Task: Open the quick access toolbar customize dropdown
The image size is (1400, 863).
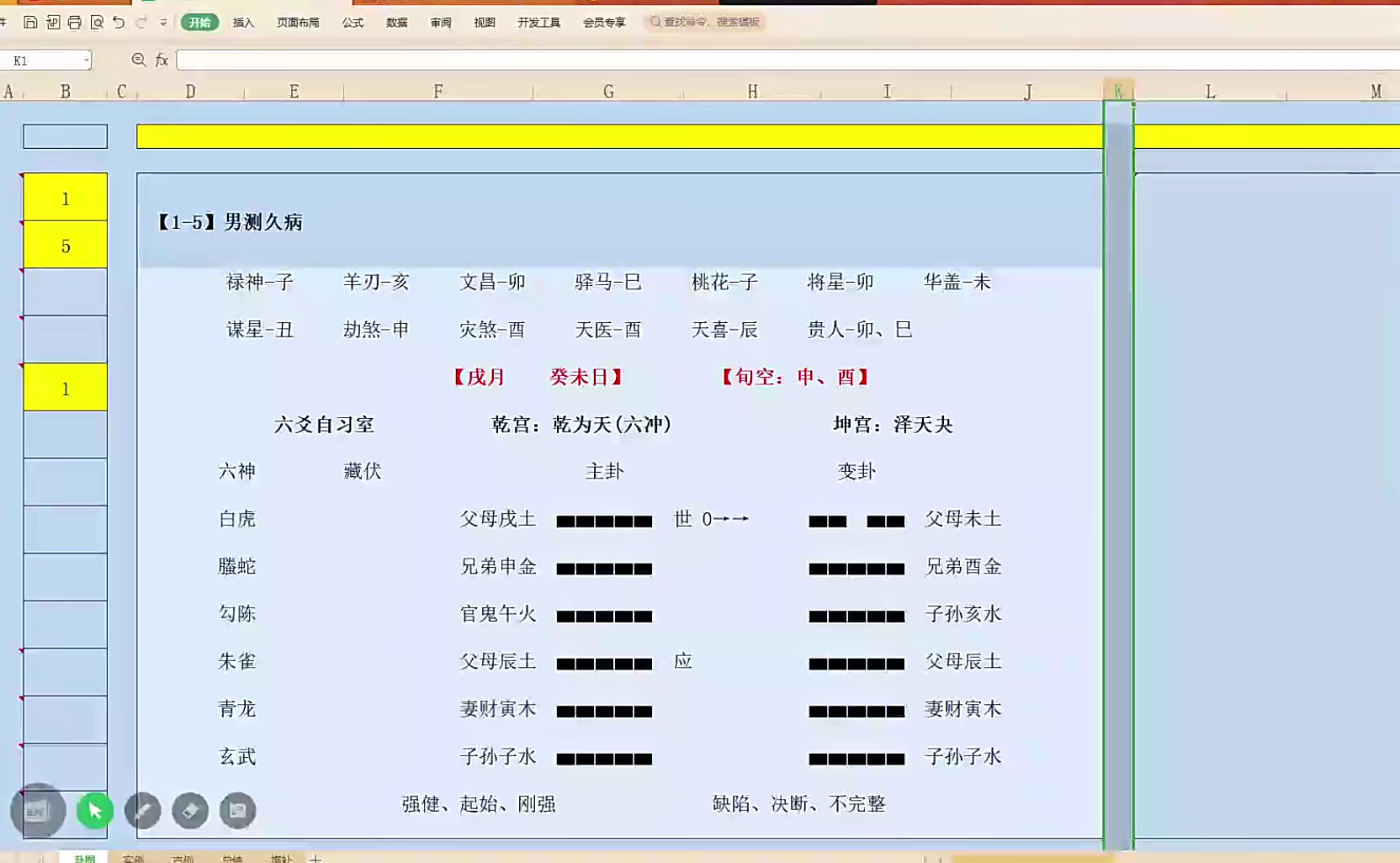Action: coord(163,23)
